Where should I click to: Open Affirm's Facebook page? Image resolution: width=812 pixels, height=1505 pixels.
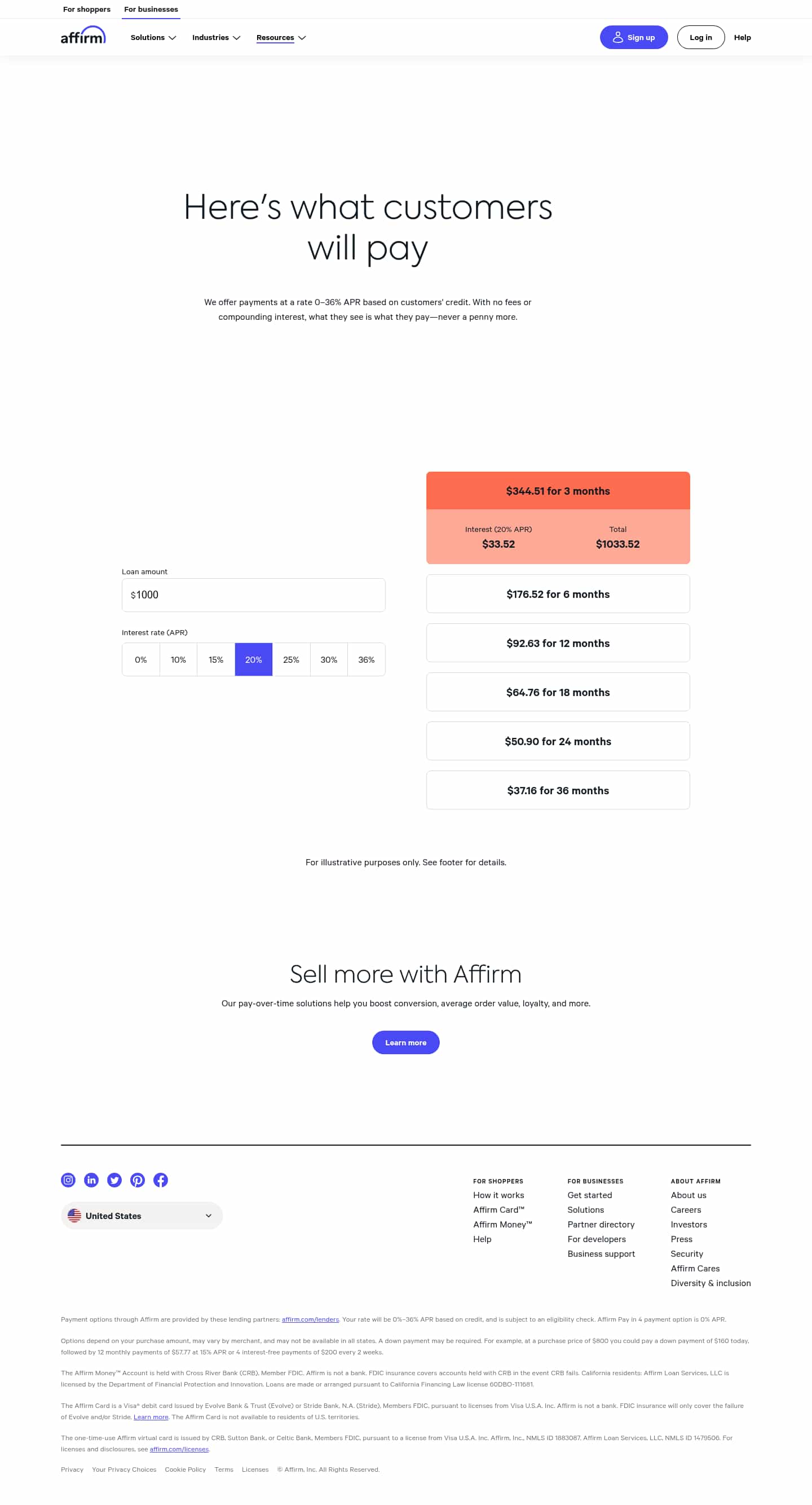point(161,1180)
